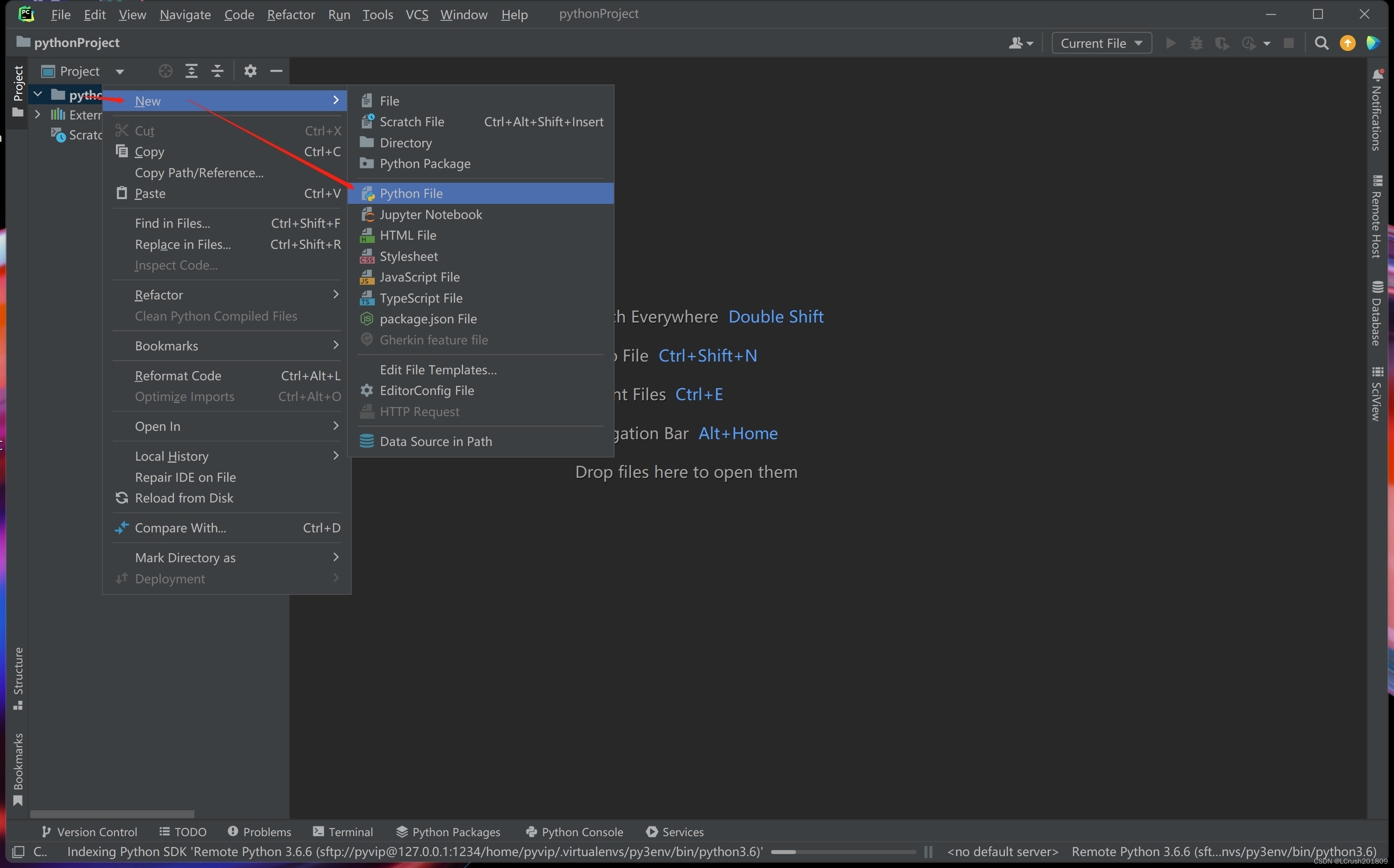Image resolution: width=1394 pixels, height=868 pixels.
Task: Click the orange IDE update arrow icon
Action: (x=1347, y=43)
